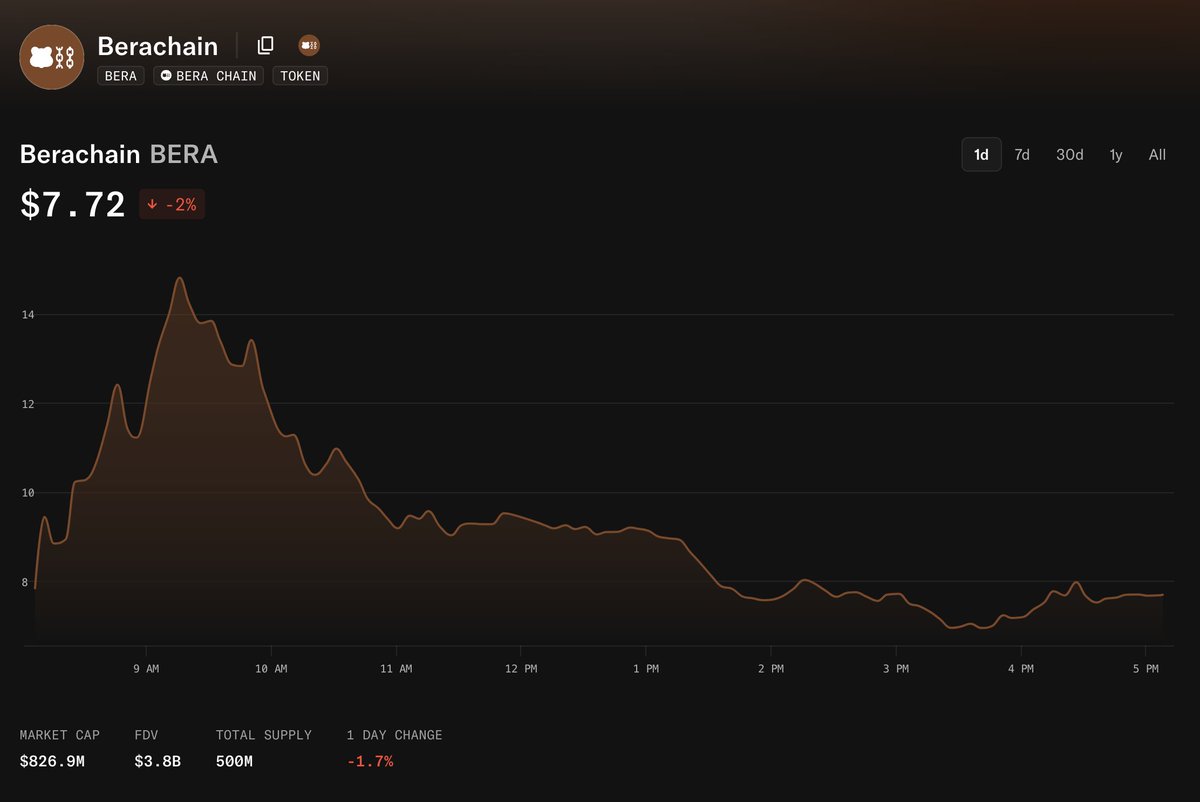
Task: Switch chart to 30d range
Action: 1070,155
